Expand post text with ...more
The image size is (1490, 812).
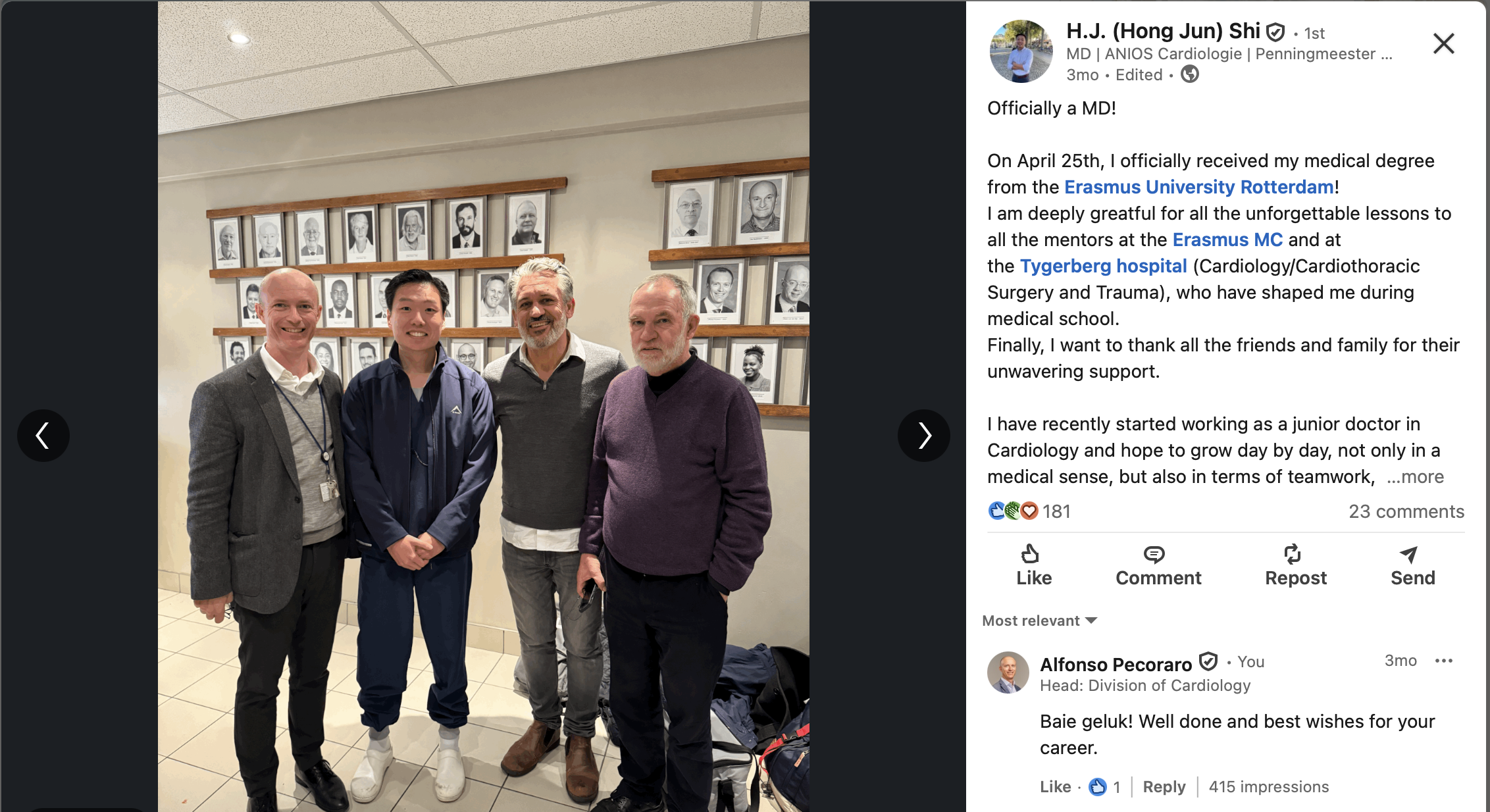[1415, 476]
